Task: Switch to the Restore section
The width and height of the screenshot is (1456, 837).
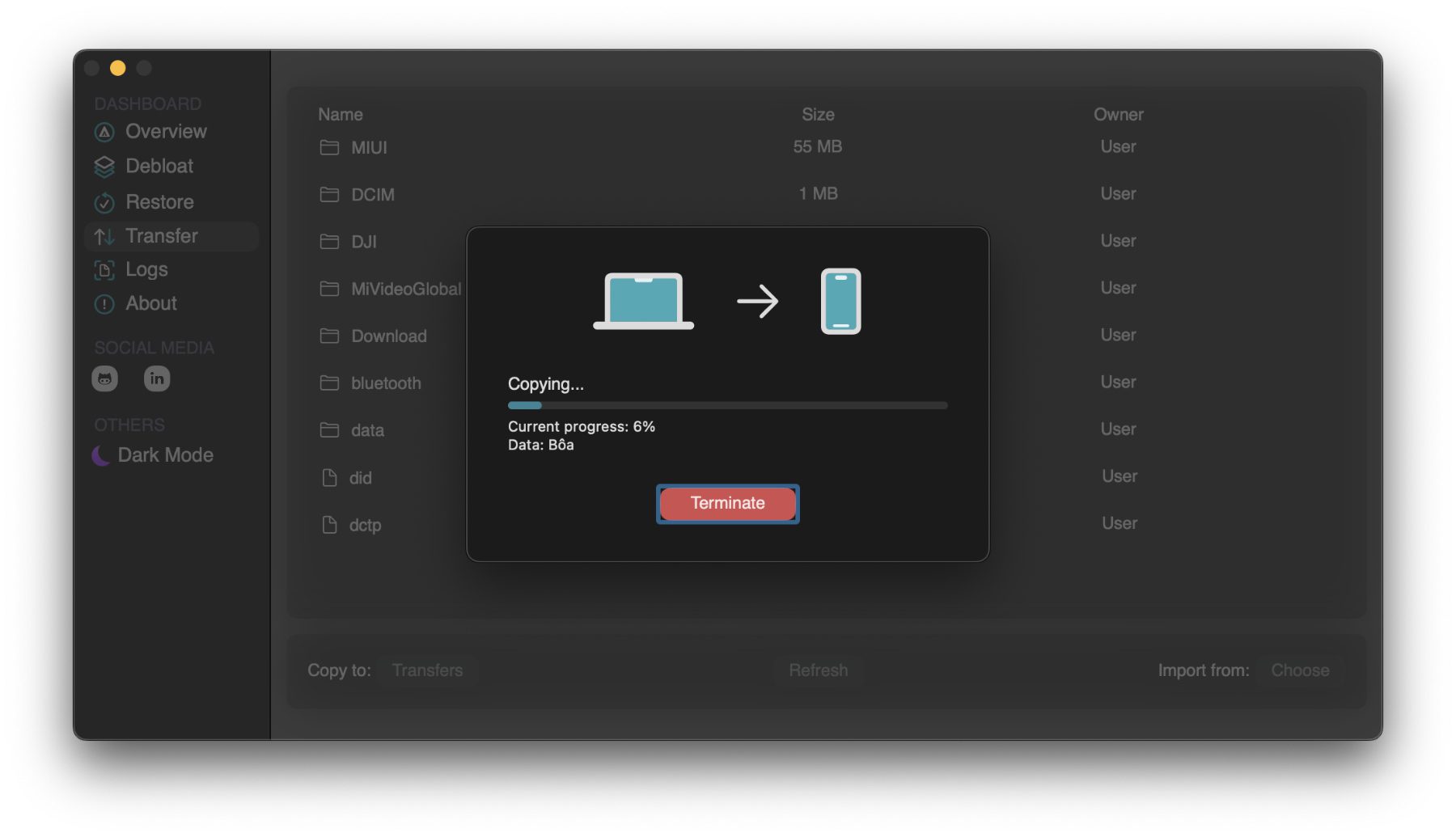Action: [159, 202]
